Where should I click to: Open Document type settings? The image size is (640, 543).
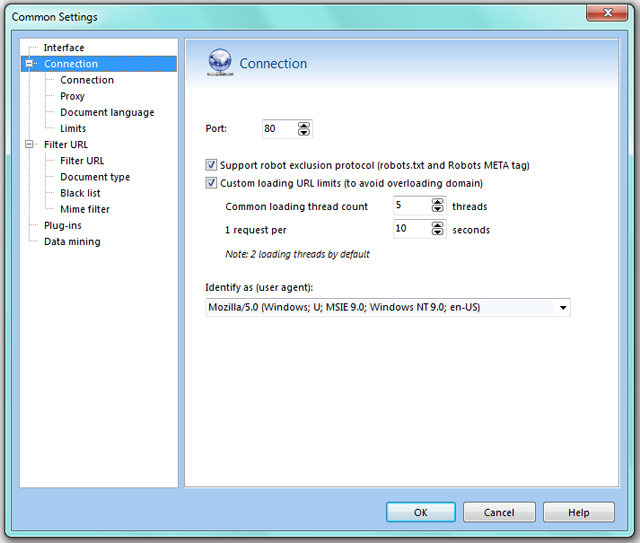pos(95,177)
